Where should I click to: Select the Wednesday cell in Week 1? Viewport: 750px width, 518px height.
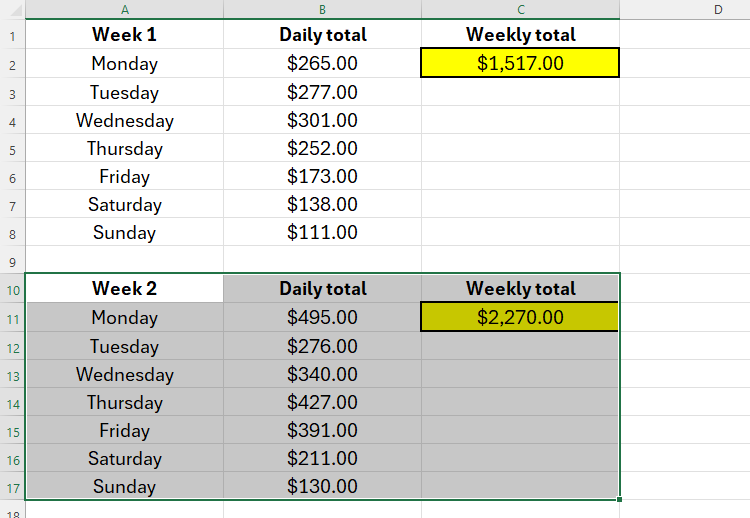[124, 120]
